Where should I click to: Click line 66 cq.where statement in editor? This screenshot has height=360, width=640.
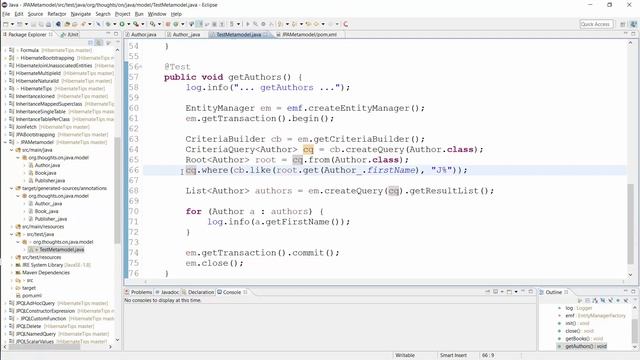click(x=327, y=170)
